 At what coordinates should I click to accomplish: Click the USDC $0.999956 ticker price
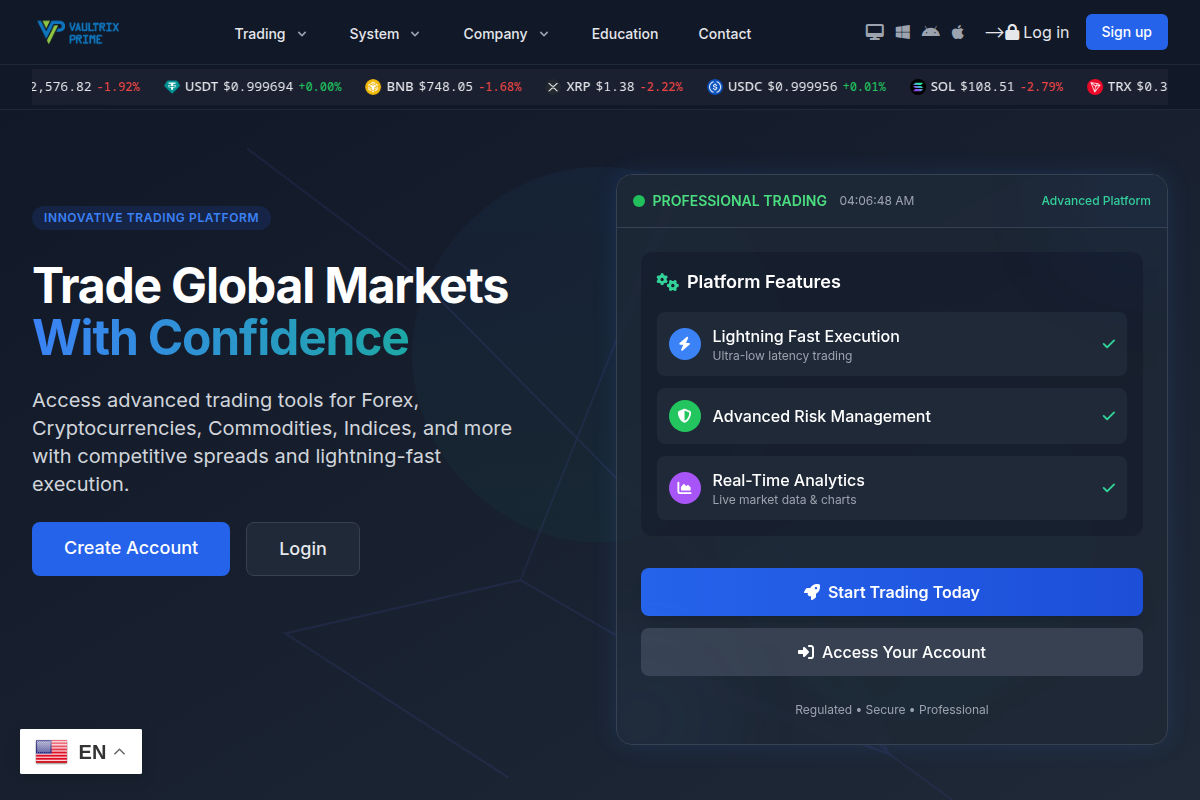pyautogui.click(x=802, y=87)
